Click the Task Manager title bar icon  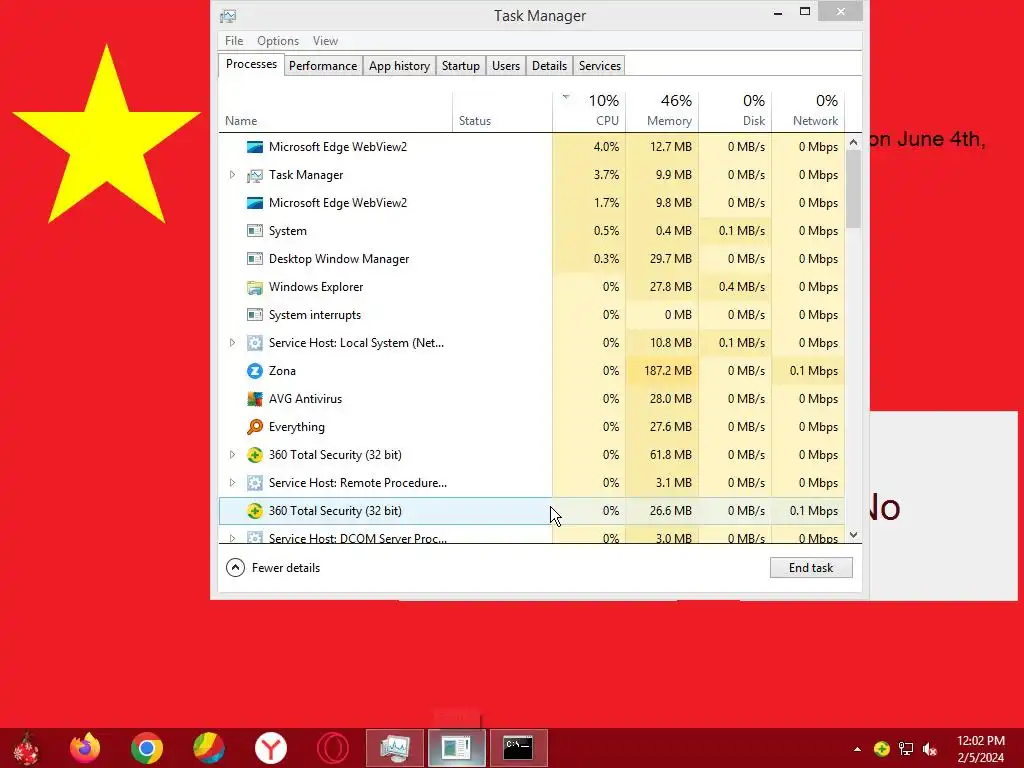coord(228,16)
